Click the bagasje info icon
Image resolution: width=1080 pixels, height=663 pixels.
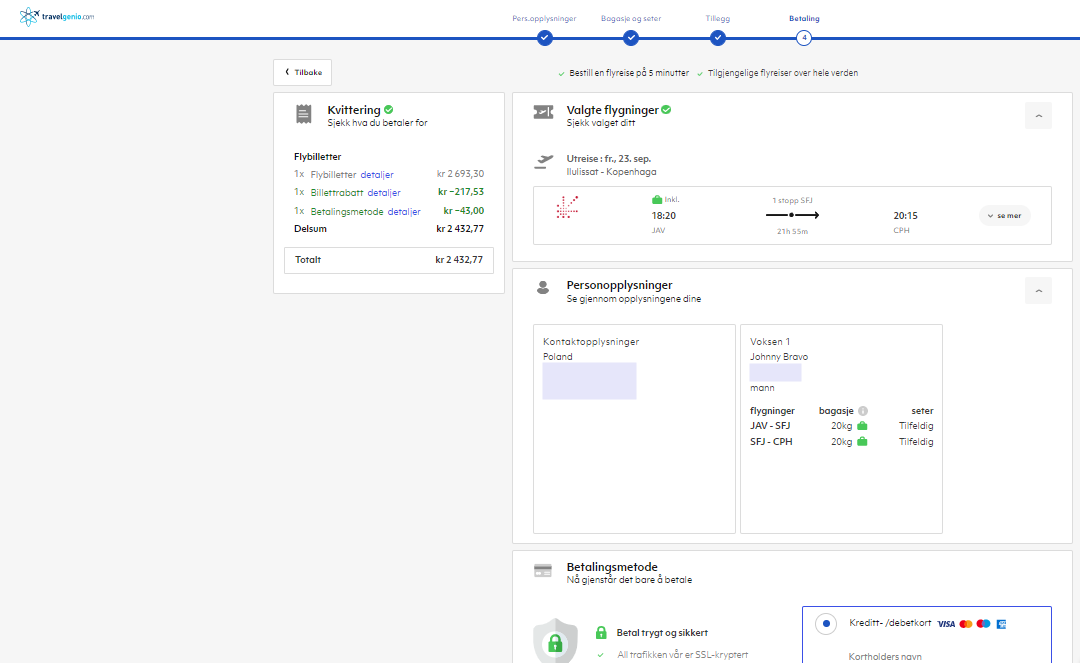(x=862, y=411)
